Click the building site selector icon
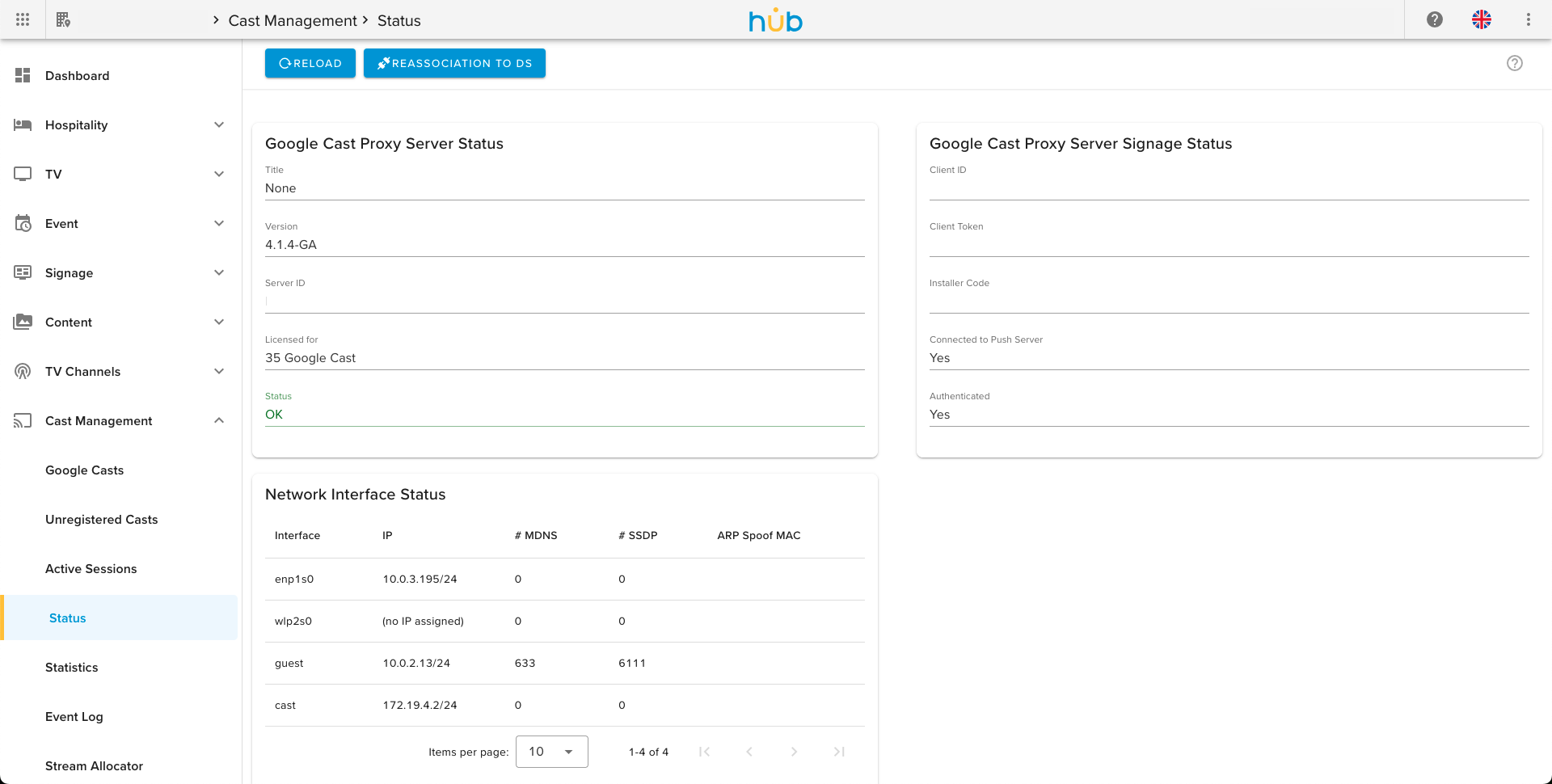The height and width of the screenshot is (784, 1552). [x=63, y=19]
